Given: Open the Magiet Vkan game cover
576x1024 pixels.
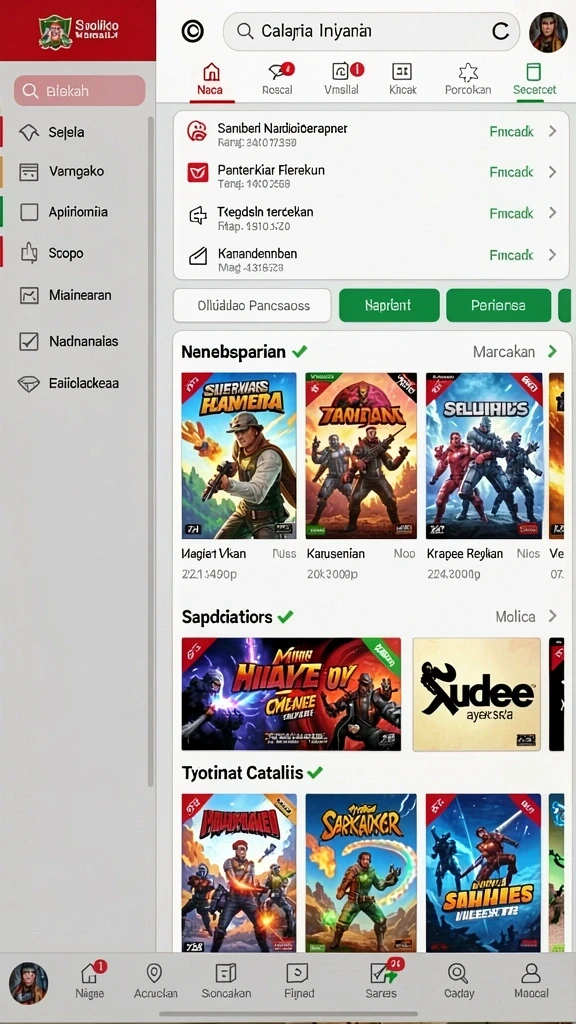Looking at the screenshot, I should [238, 456].
